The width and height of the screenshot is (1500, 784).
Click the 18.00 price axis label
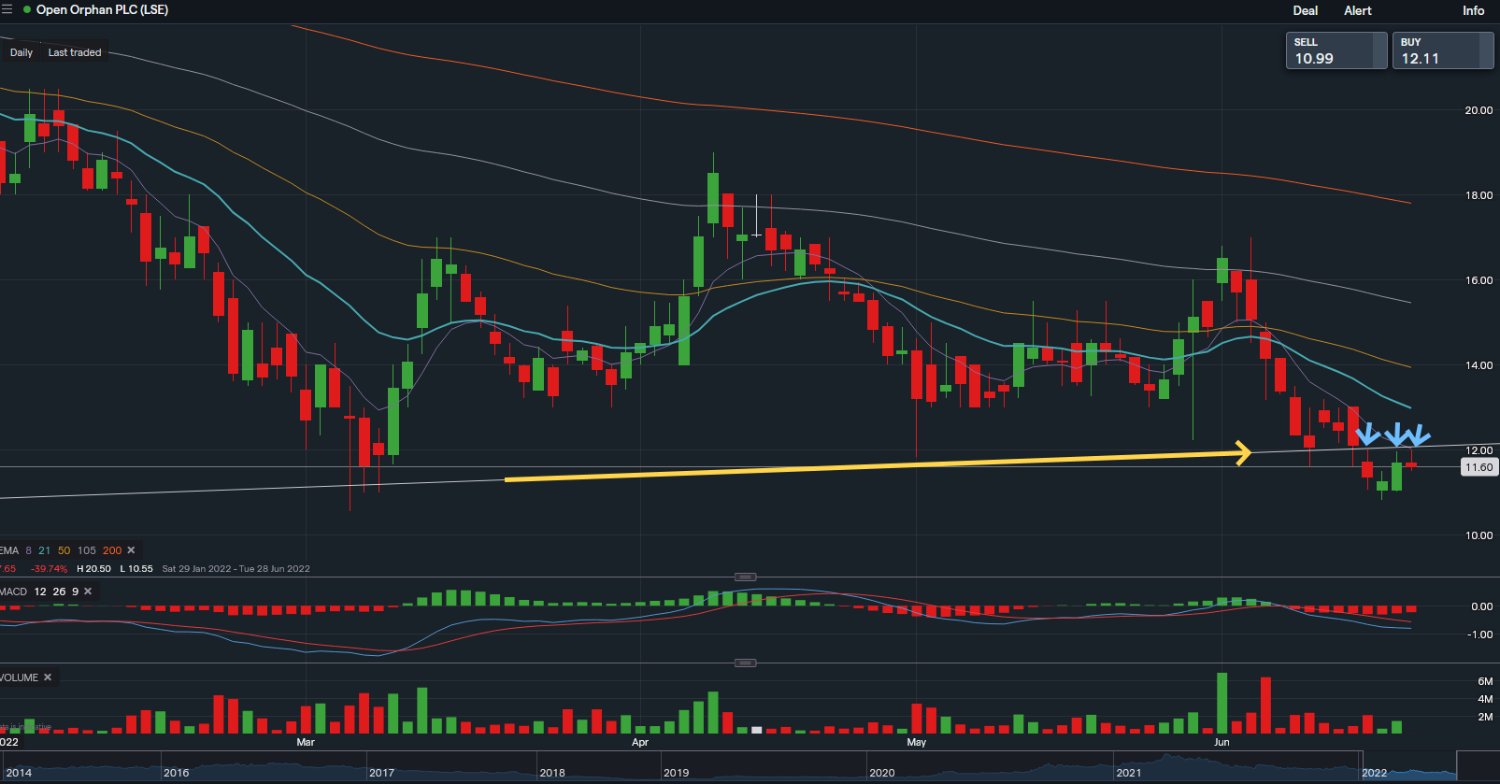1478,195
